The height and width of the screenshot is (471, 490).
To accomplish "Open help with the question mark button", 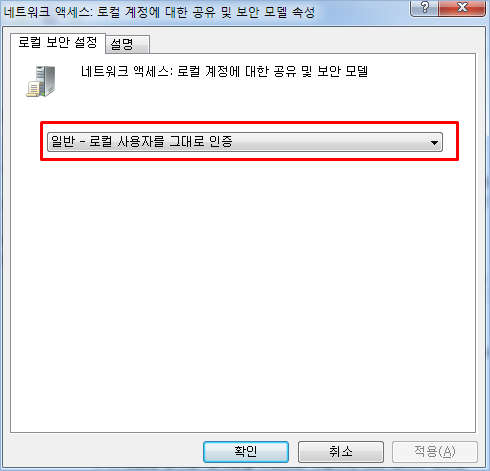I will (424, 8).
